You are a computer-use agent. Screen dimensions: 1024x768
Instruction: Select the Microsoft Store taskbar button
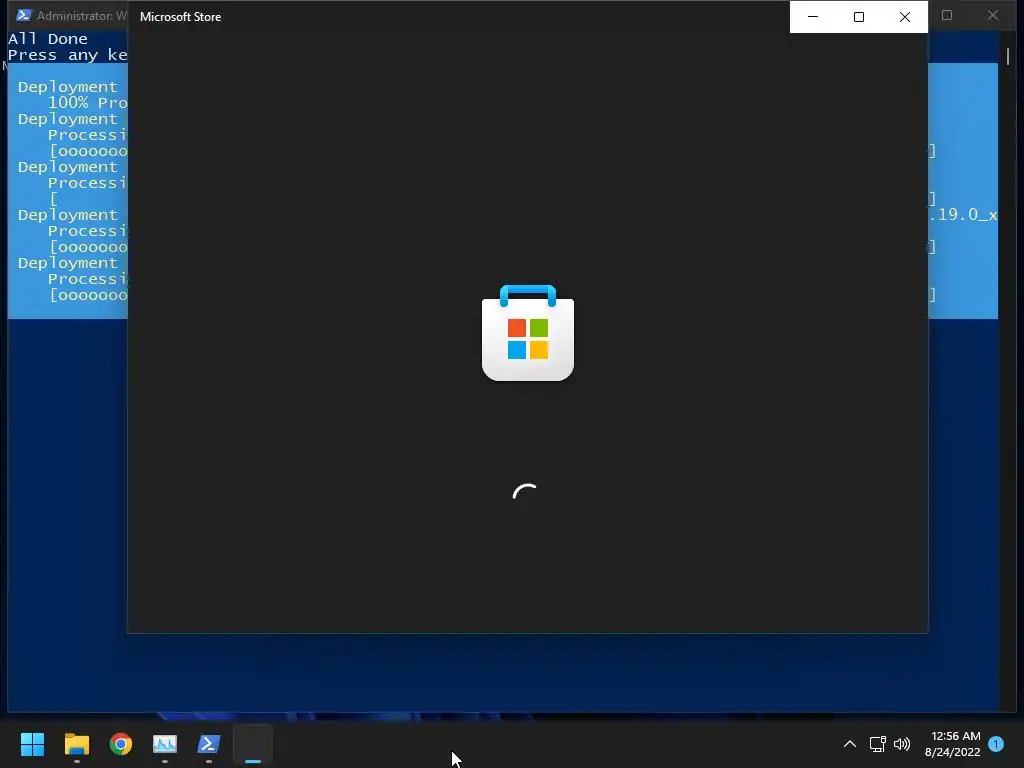[x=253, y=744]
